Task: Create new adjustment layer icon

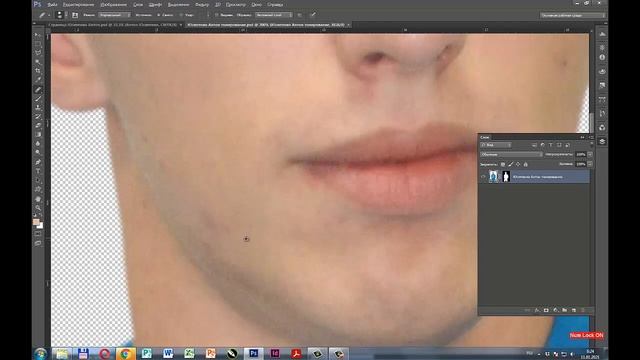Action: click(555, 310)
